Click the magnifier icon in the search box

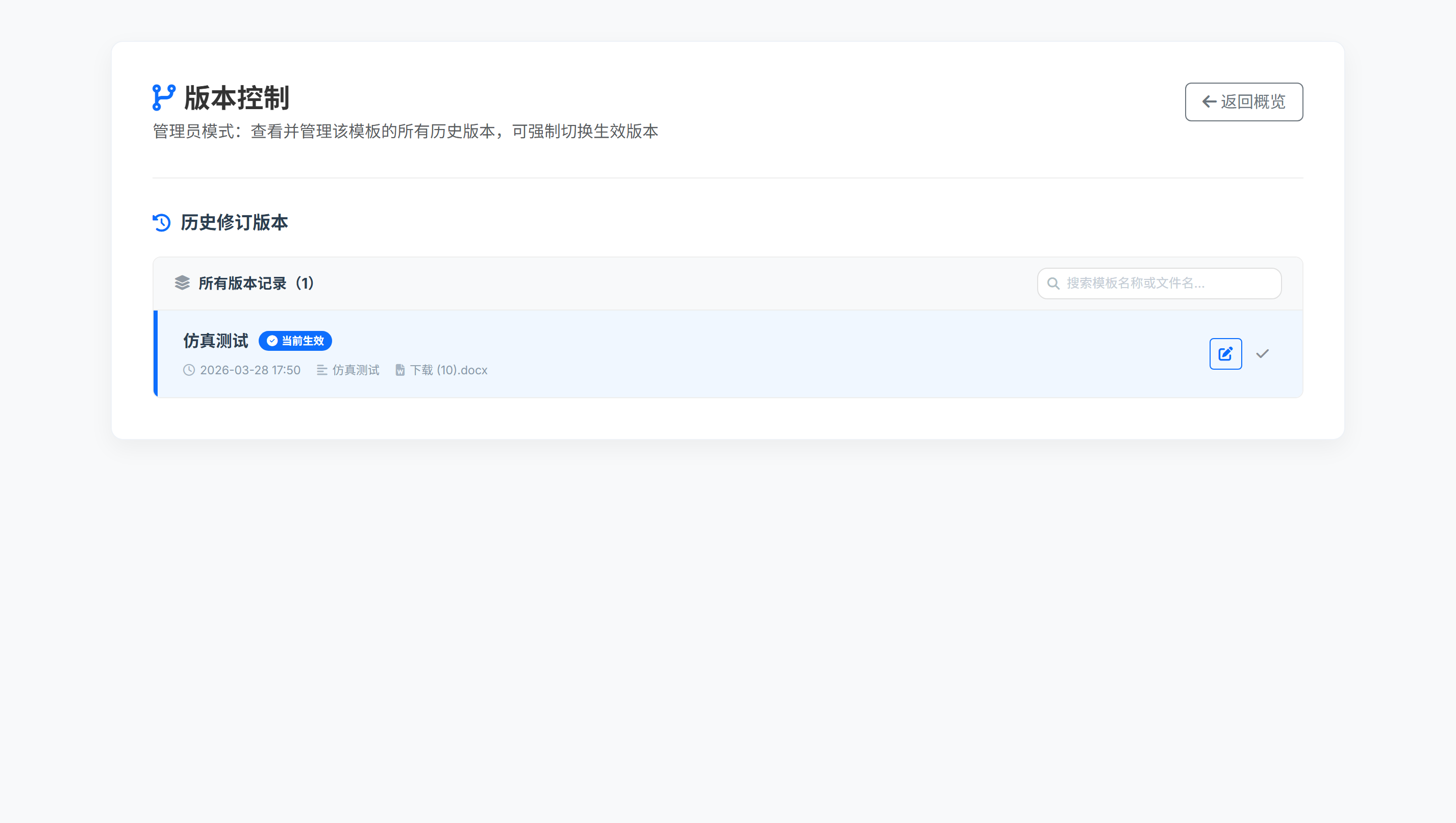point(1053,283)
